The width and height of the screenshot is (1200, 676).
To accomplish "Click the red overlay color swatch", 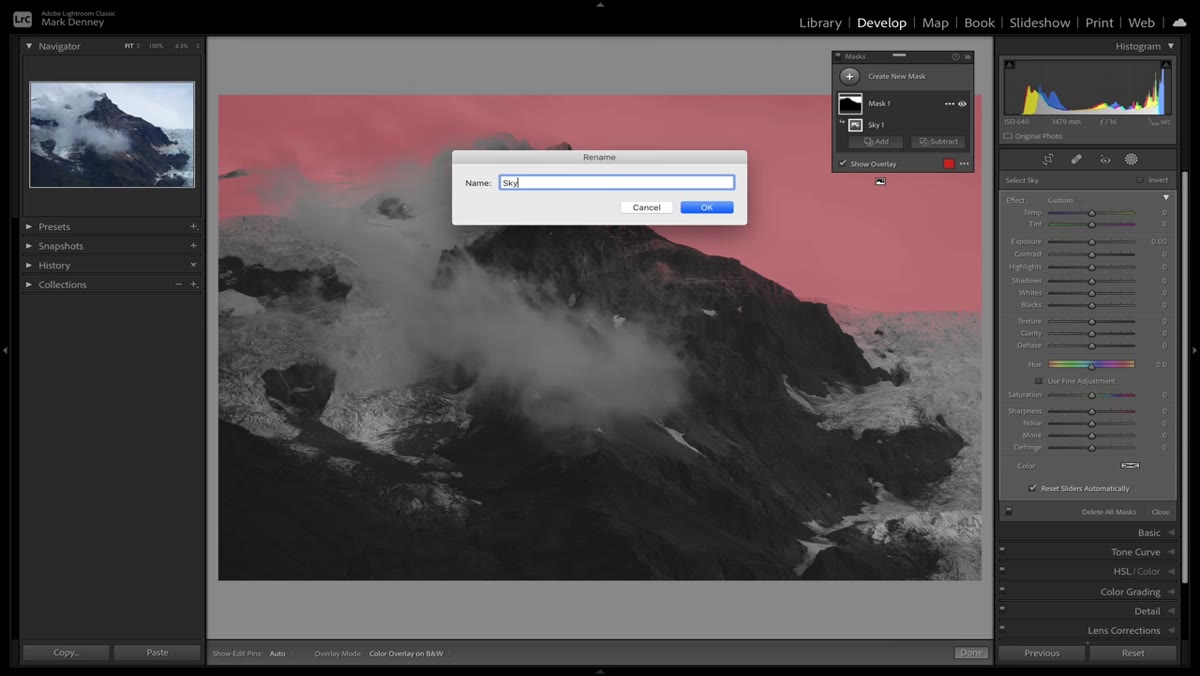I will click(x=949, y=164).
